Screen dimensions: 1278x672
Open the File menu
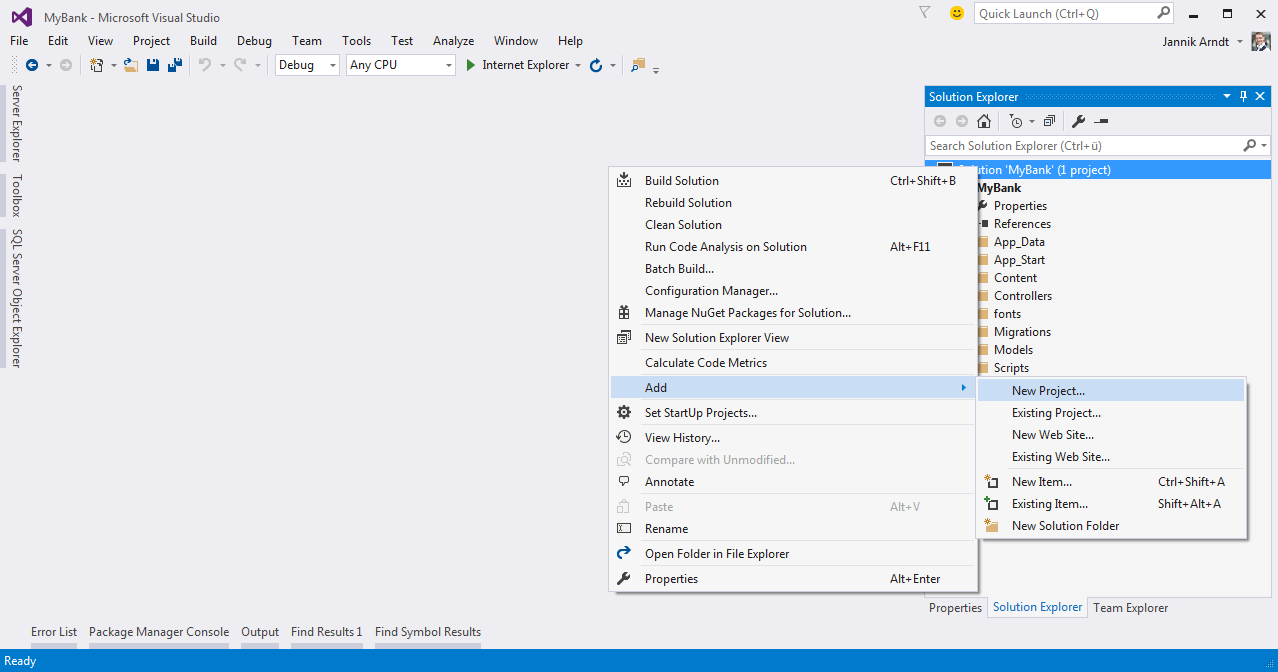point(19,41)
